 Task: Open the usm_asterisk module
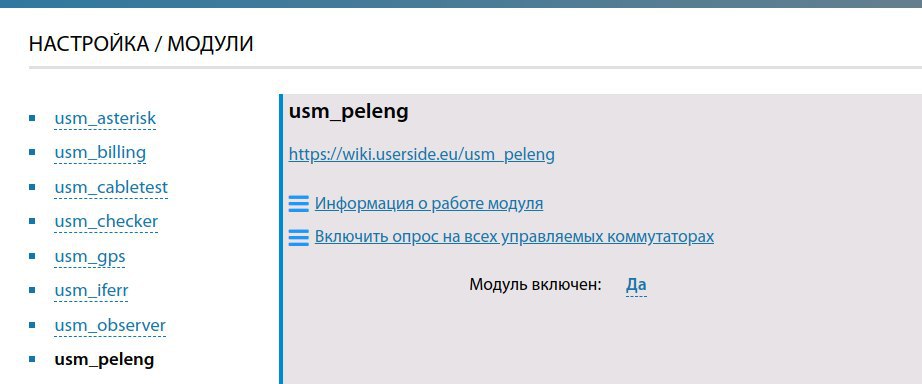click(x=105, y=118)
